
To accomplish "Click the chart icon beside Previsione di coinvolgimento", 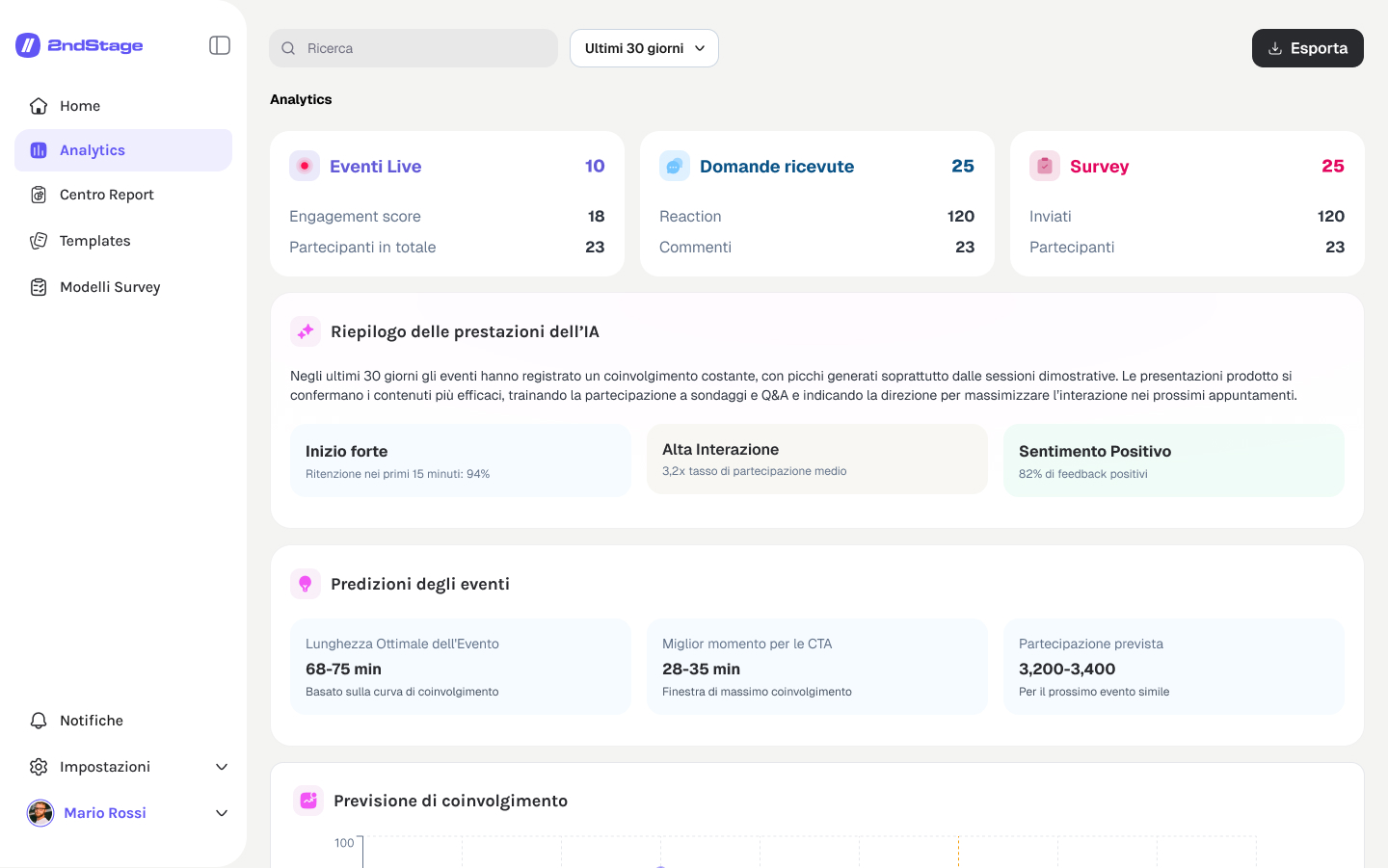I will pyautogui.click(x=308, y=801).
